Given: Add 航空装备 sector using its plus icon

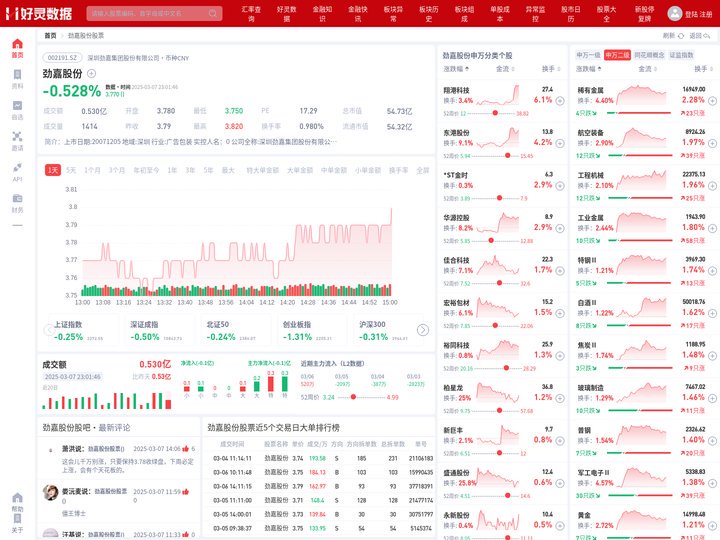Looking at the screenshot, I should (712, 143).
